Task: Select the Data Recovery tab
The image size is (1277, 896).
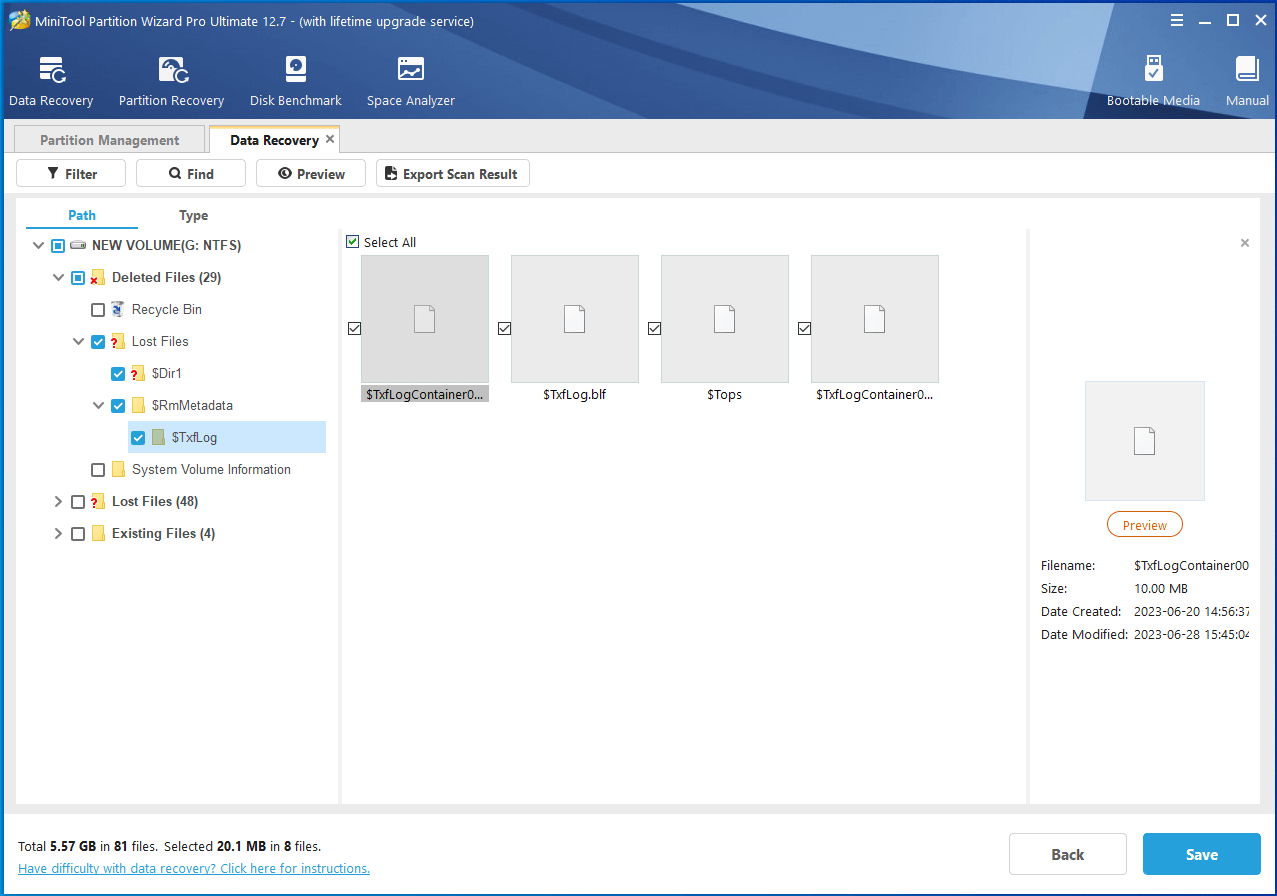Action: [274, 140]
